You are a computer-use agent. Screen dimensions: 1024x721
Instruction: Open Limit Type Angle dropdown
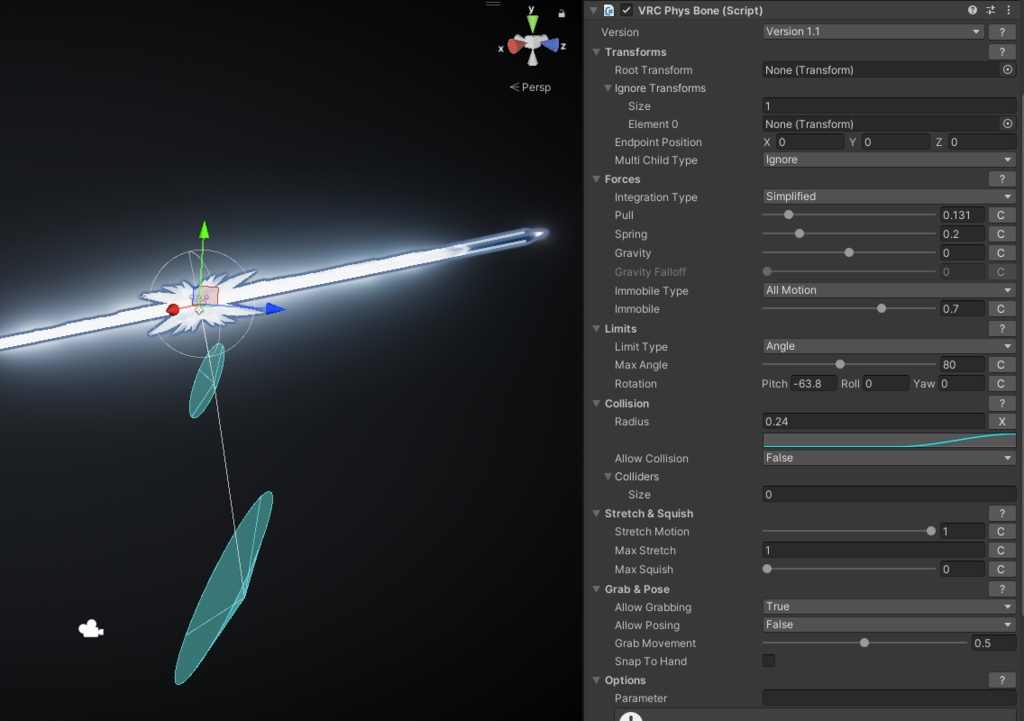[x=889, y=346]
